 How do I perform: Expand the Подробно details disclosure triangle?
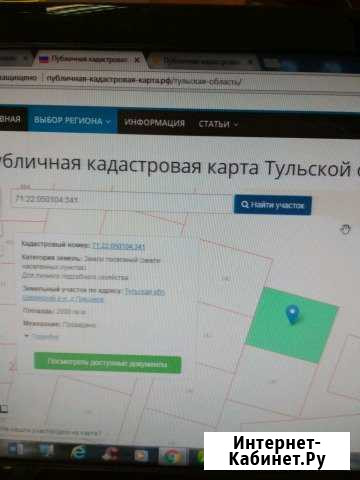pyautogui.click(x=27, y=337)
